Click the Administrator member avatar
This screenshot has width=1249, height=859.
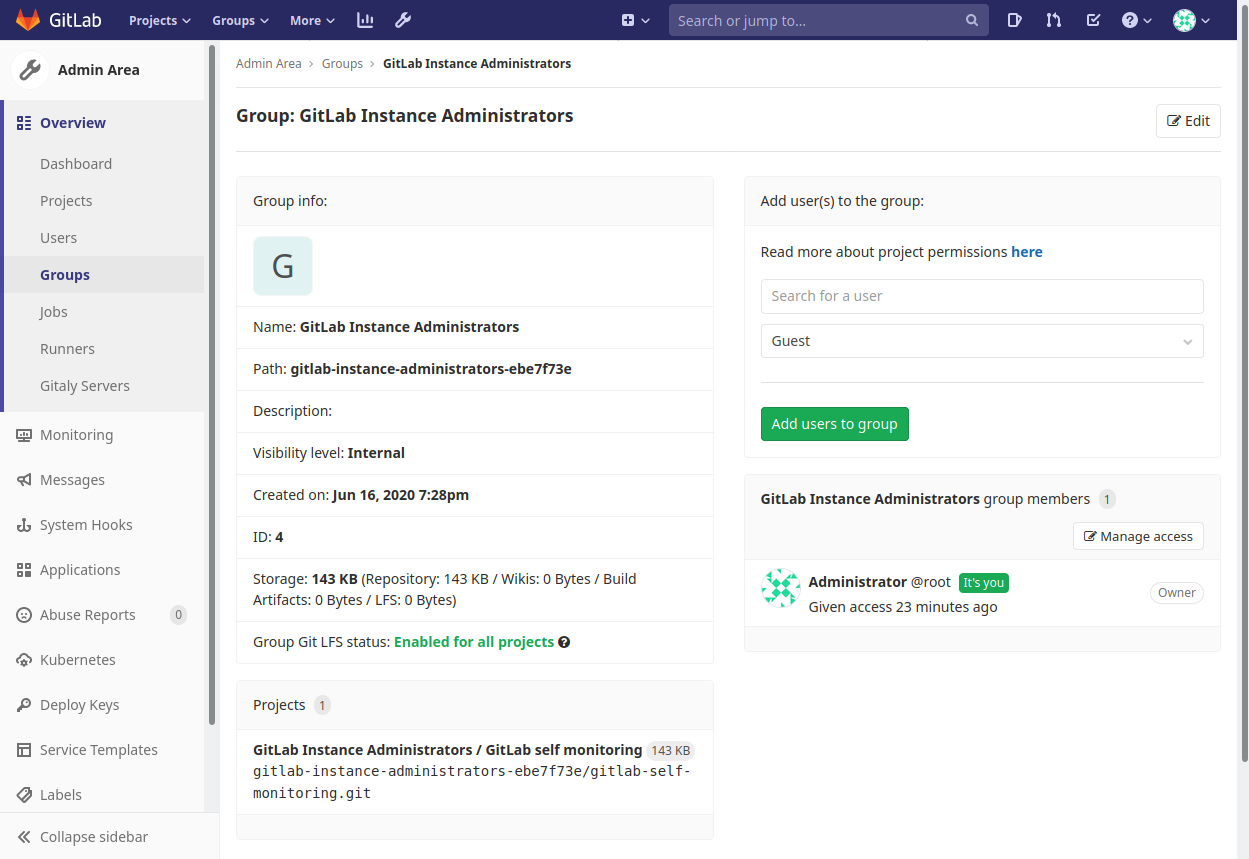pos(781,588)
